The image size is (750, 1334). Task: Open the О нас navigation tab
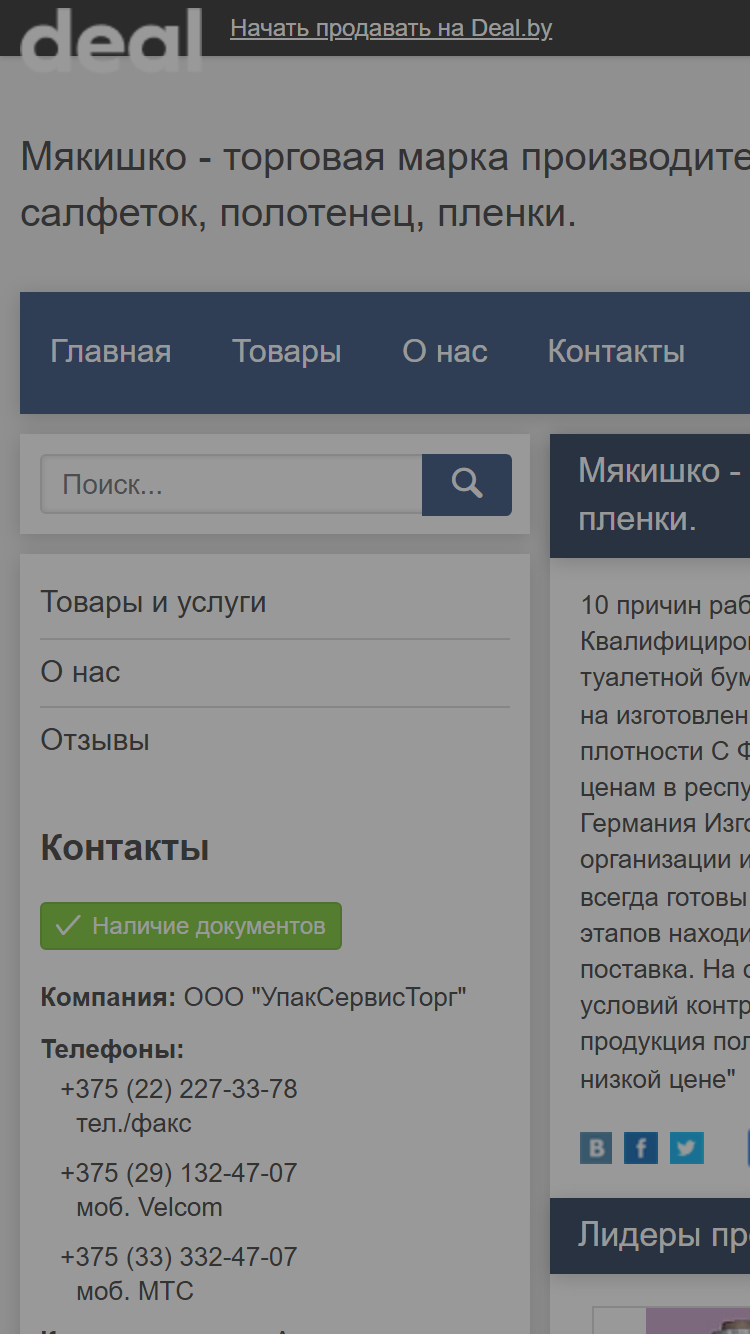445,352
